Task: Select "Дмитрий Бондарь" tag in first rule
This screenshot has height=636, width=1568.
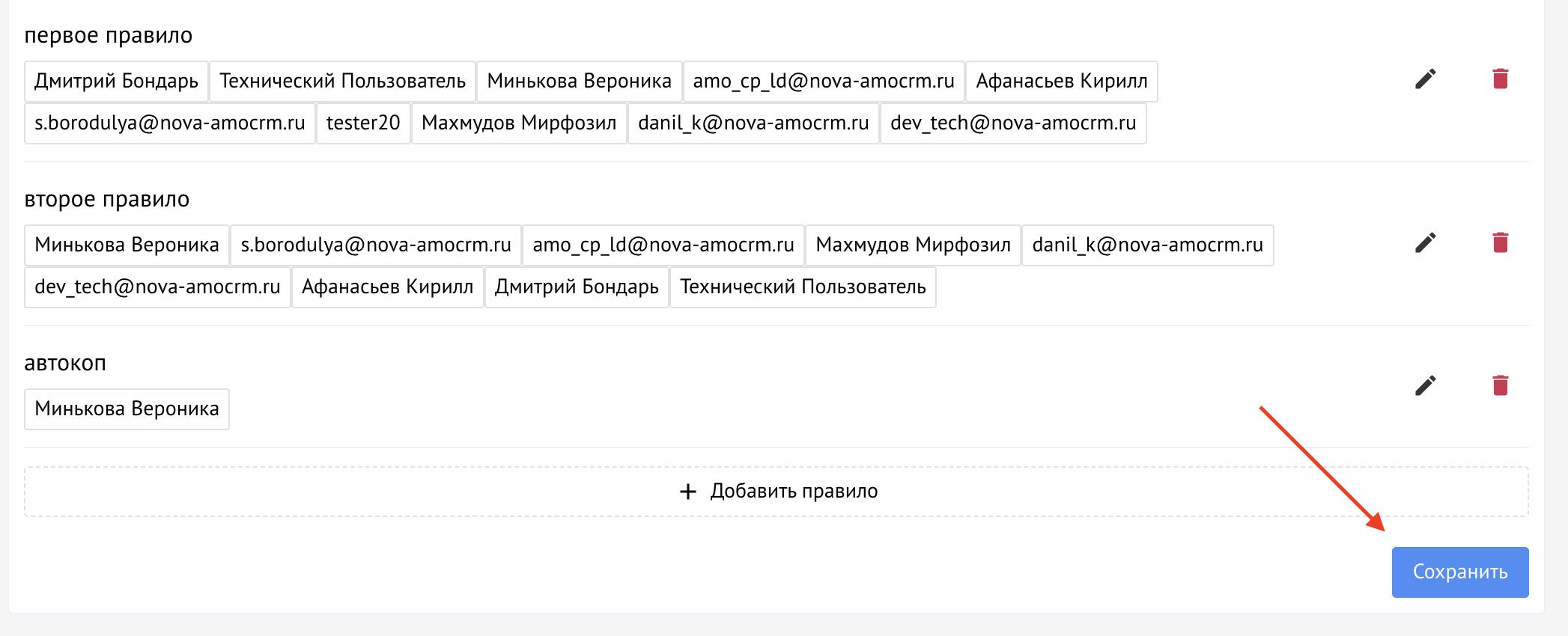Action: click(x=116, y=82)
